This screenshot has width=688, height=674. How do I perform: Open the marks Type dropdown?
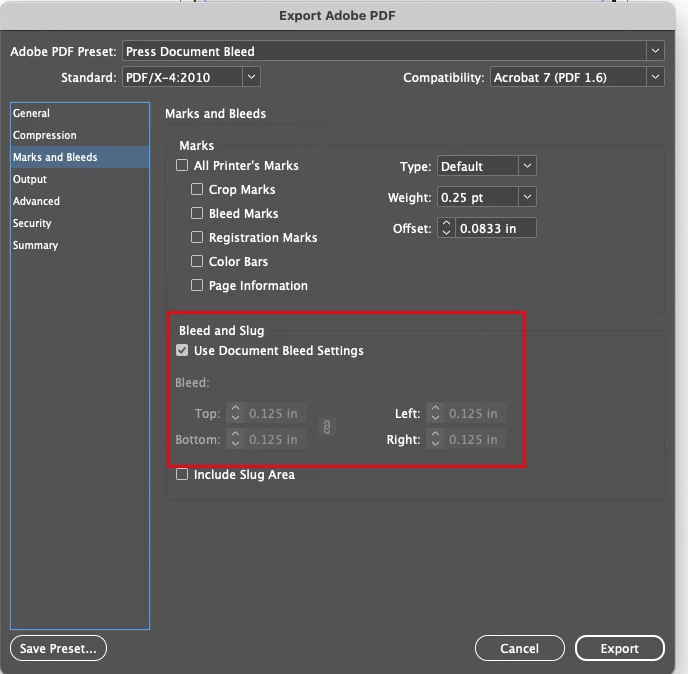pos(487,166)
